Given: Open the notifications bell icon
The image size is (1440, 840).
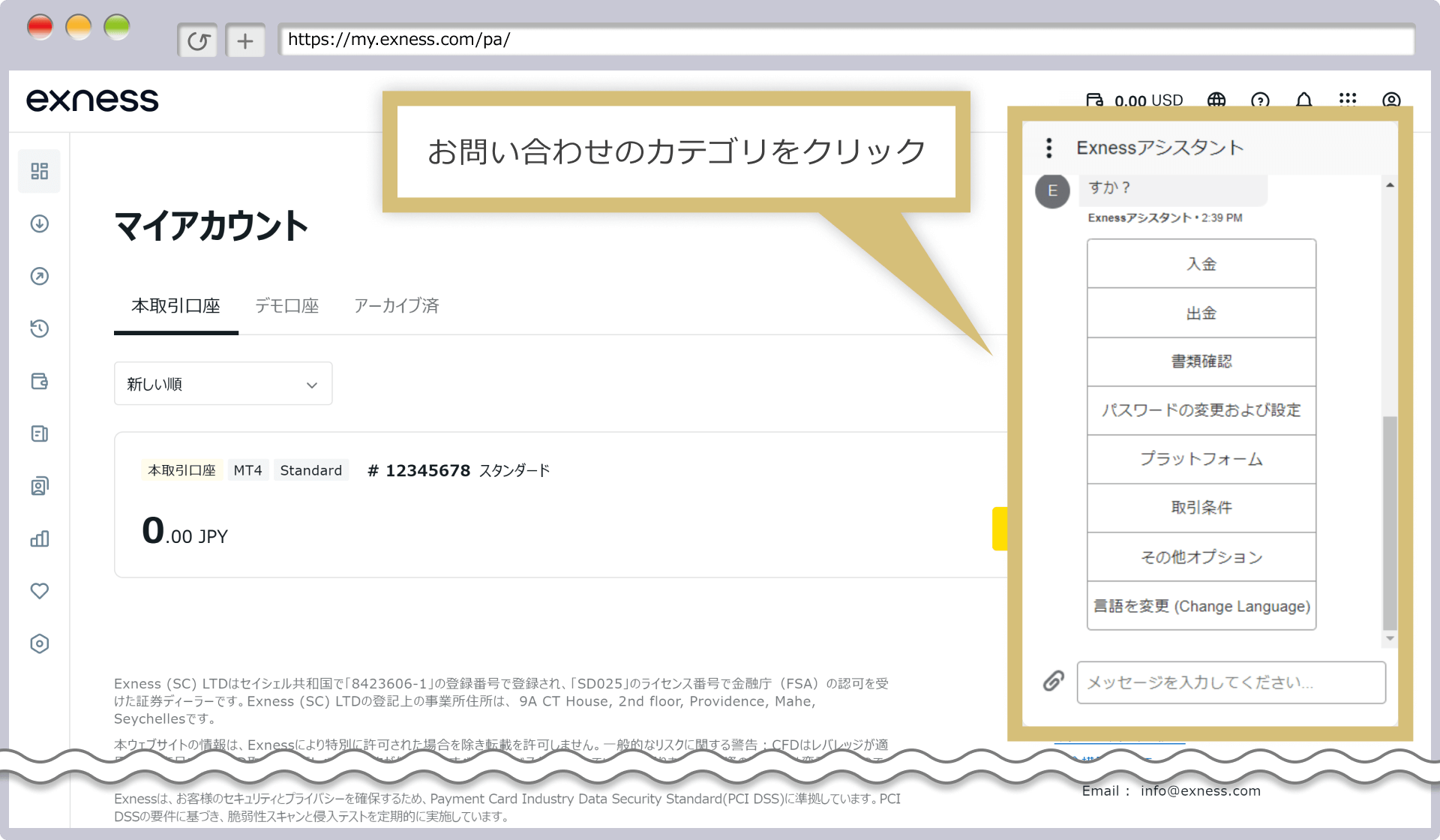Looking at the screenshot, I should (1304, 100).
